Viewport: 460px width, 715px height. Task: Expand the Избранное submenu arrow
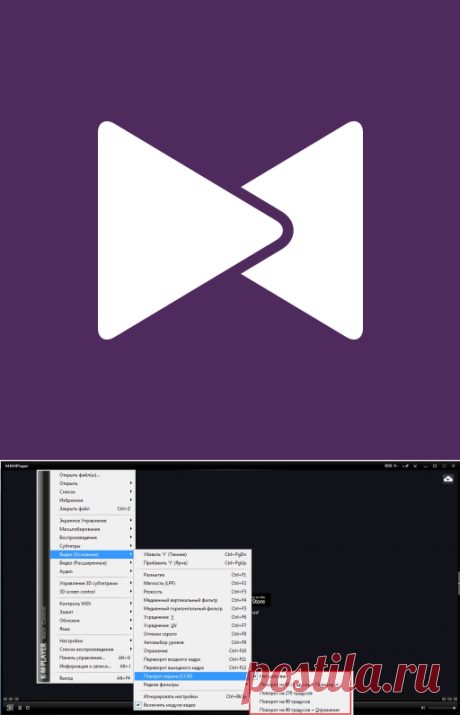pos(131,500)
